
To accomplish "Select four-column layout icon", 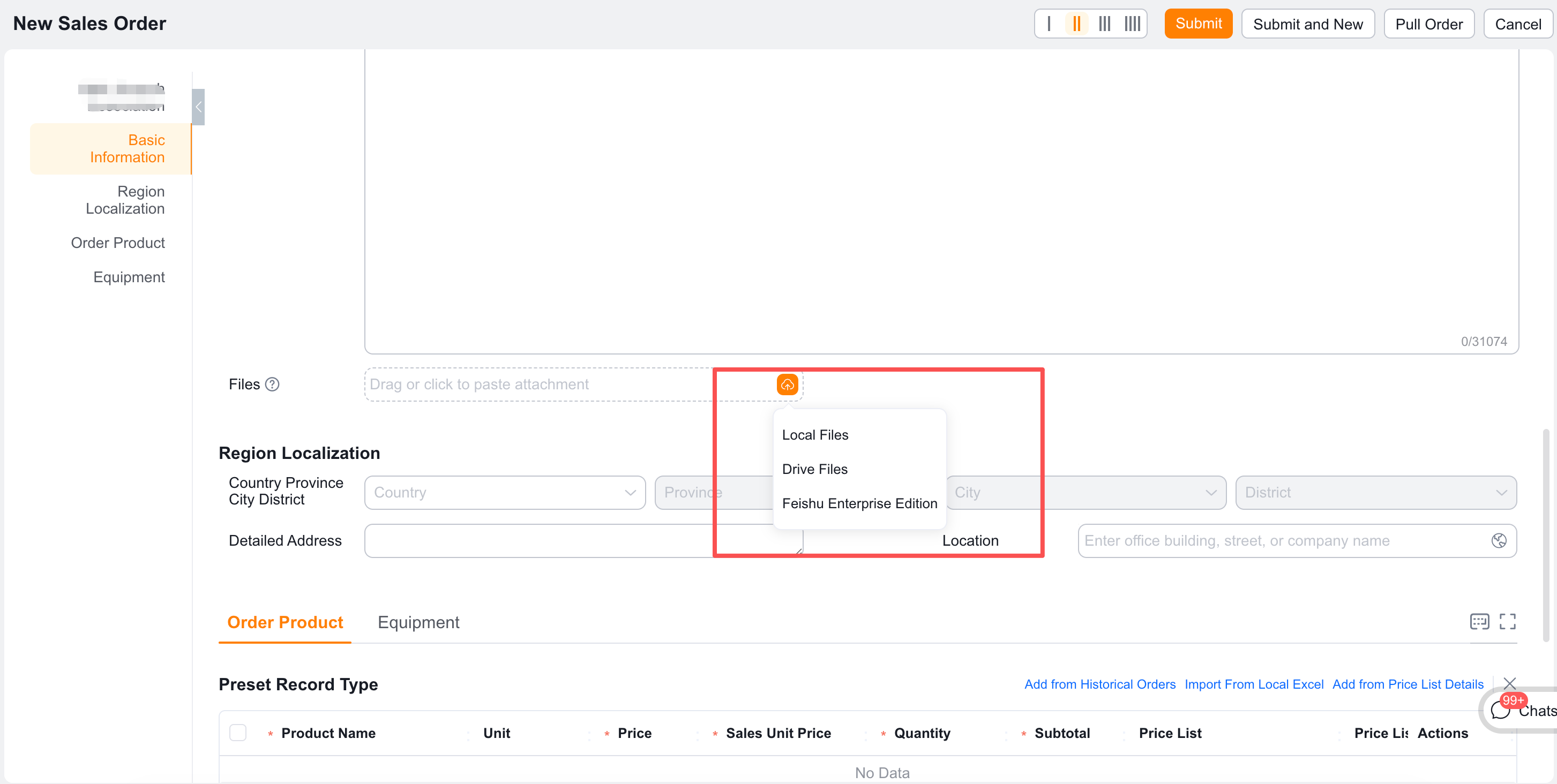I will (x=1132, y=24).
